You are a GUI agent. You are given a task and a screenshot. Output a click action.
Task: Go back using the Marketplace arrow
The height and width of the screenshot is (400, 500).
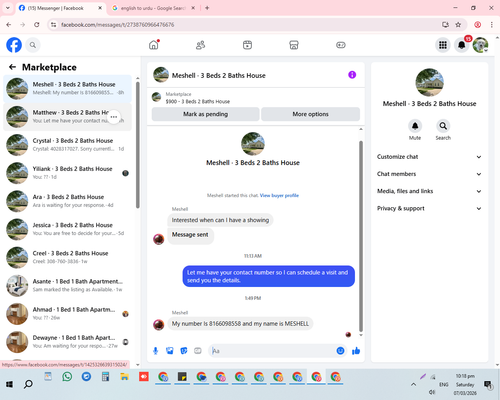point(12,67)
